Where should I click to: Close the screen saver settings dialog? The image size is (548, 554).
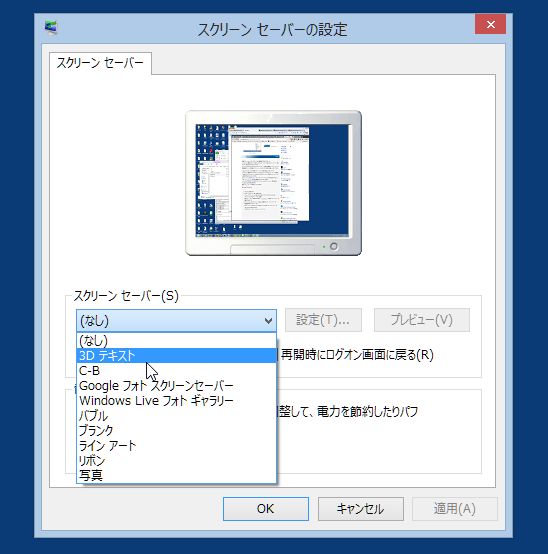(x=490, y=24)
